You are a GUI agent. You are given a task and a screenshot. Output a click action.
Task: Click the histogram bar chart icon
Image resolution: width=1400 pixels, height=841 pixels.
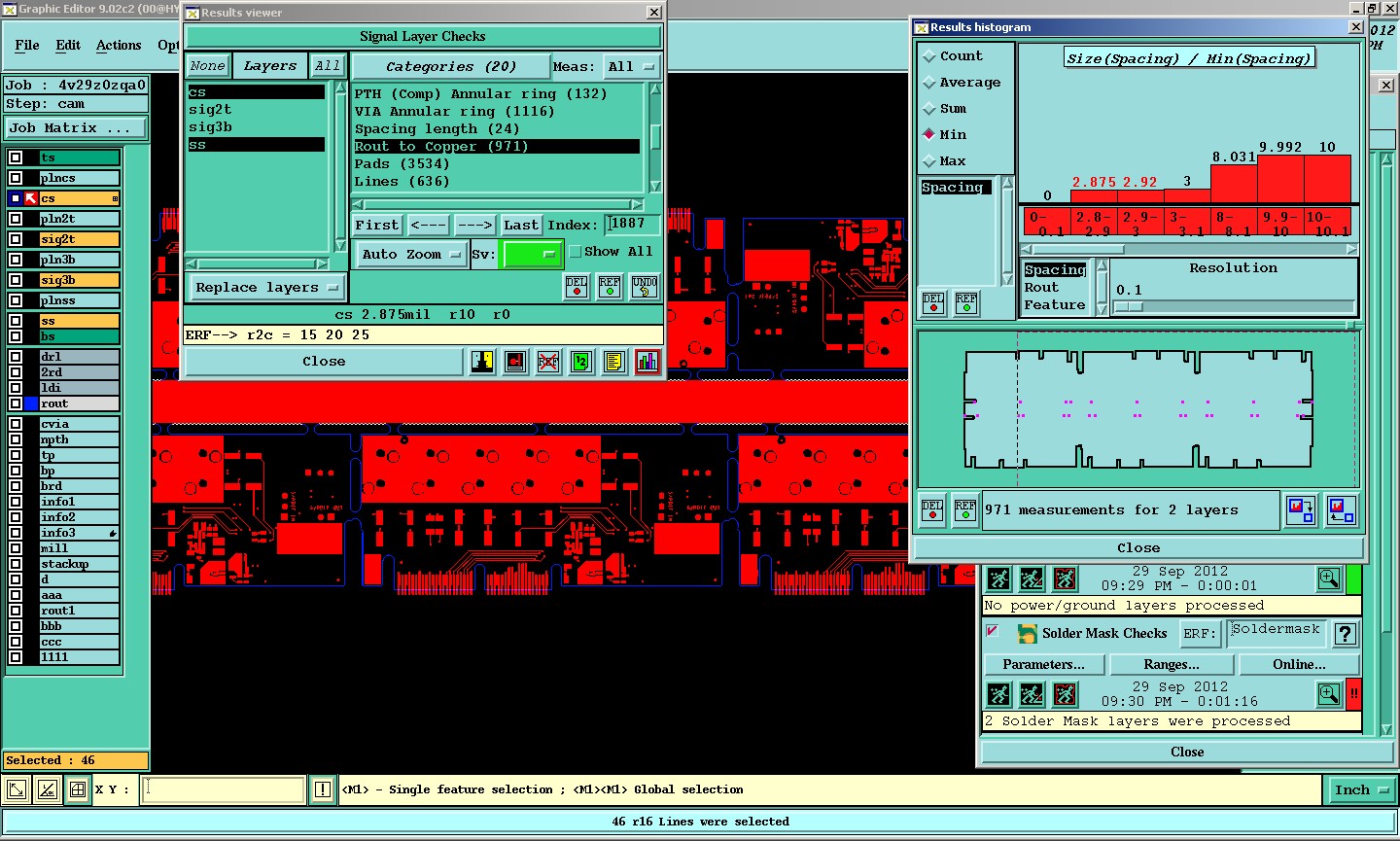click(647, 362)
